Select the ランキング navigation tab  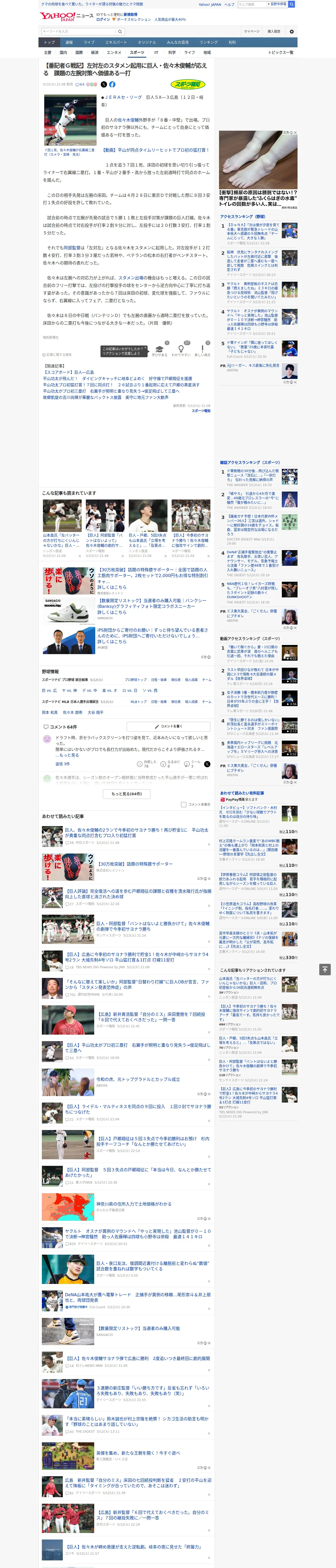(209, 43)
